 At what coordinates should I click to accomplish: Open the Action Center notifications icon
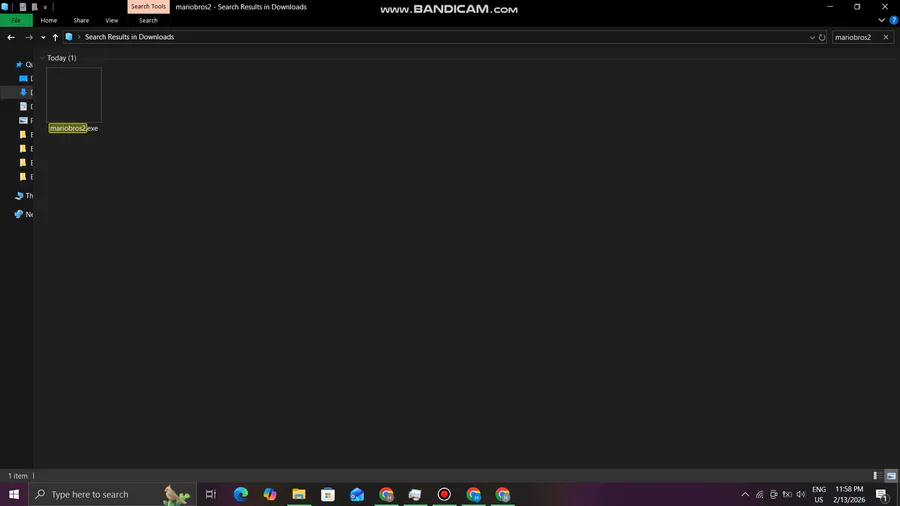coord(882,494)
